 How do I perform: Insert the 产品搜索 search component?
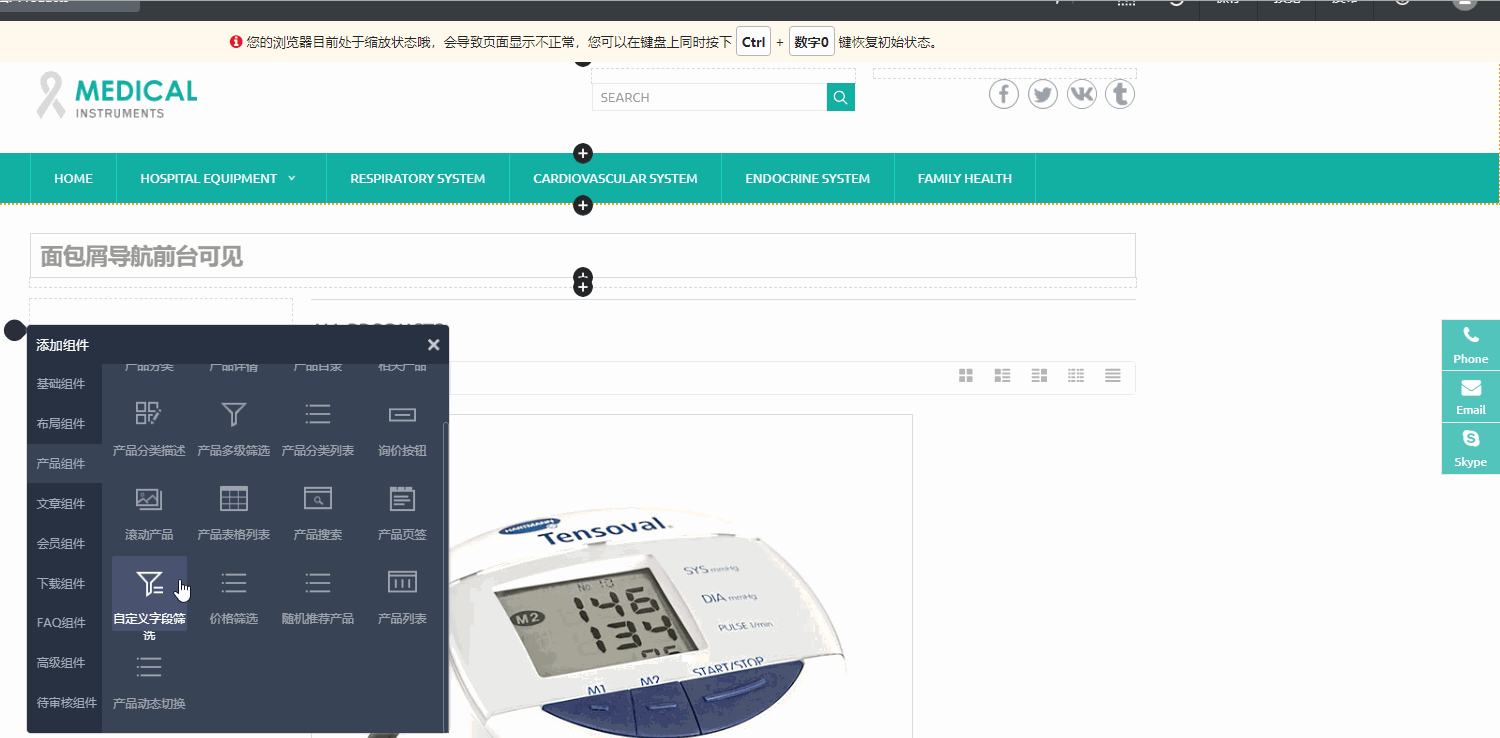coord(318,510)
